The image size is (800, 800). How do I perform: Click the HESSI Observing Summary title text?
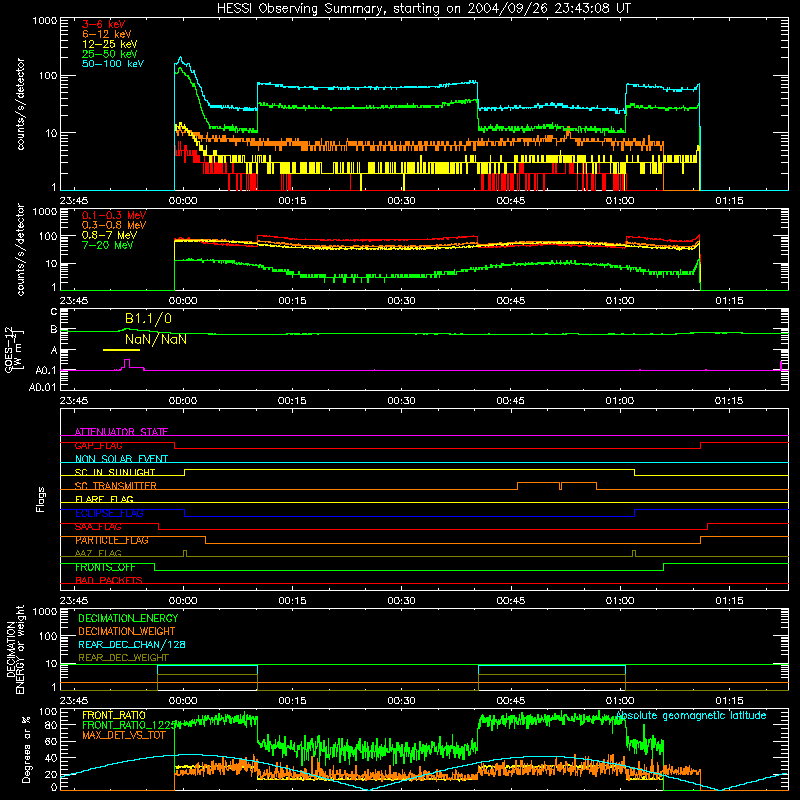(423, 9)
